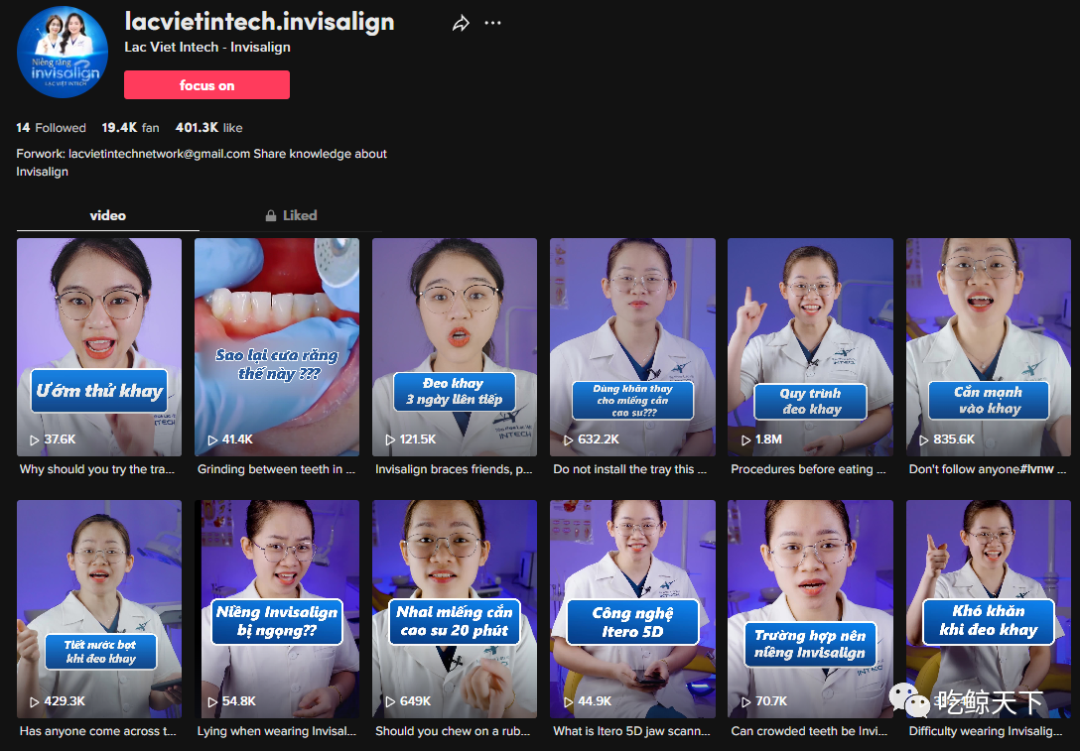This screenshot has height=751, width=1080.
Task: Click caption 'Procedures before eating ...'
Action: 809,469
